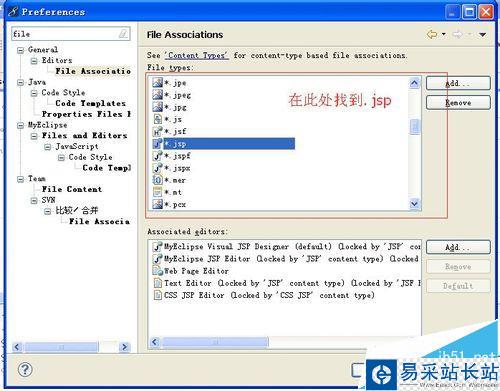Click the tree panel scroll-left arrow
Image resolution: width=500 pixels, height=391 pixels.
click(17, 347)
